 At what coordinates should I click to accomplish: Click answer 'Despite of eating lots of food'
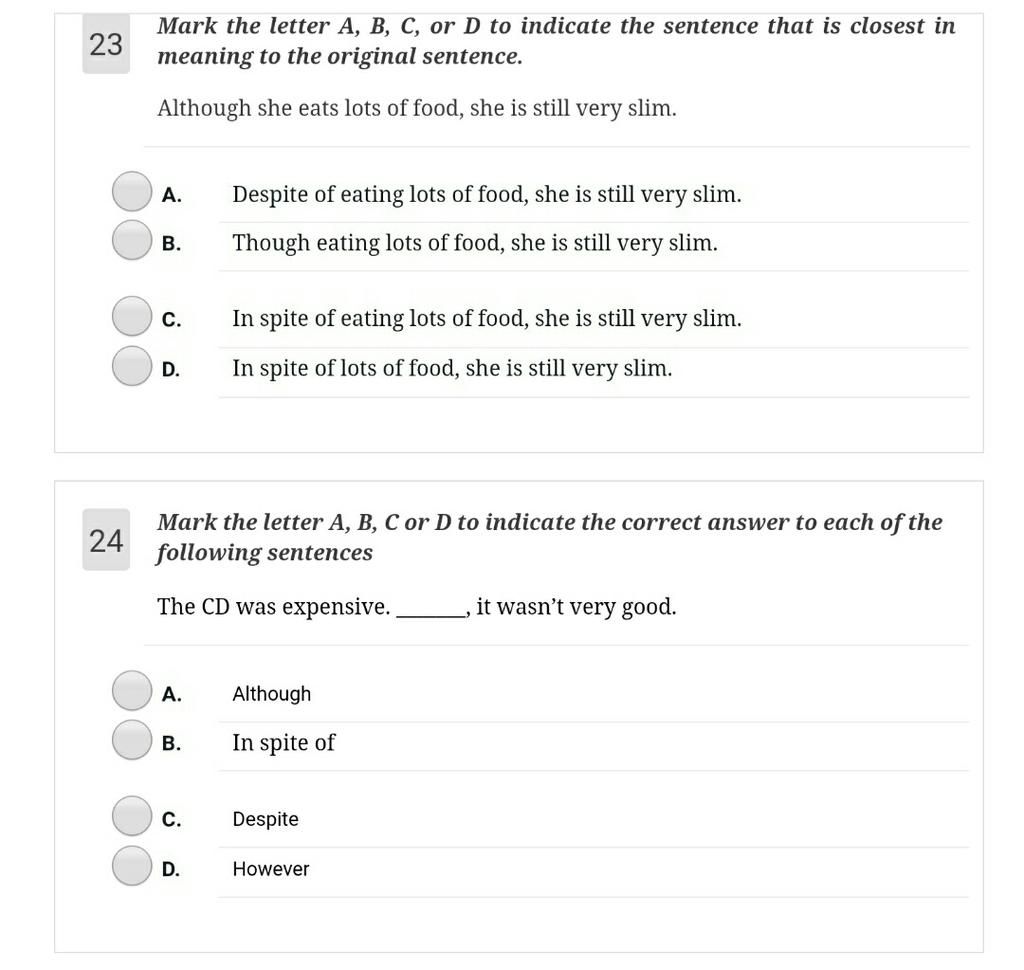[x=487, y=195]
